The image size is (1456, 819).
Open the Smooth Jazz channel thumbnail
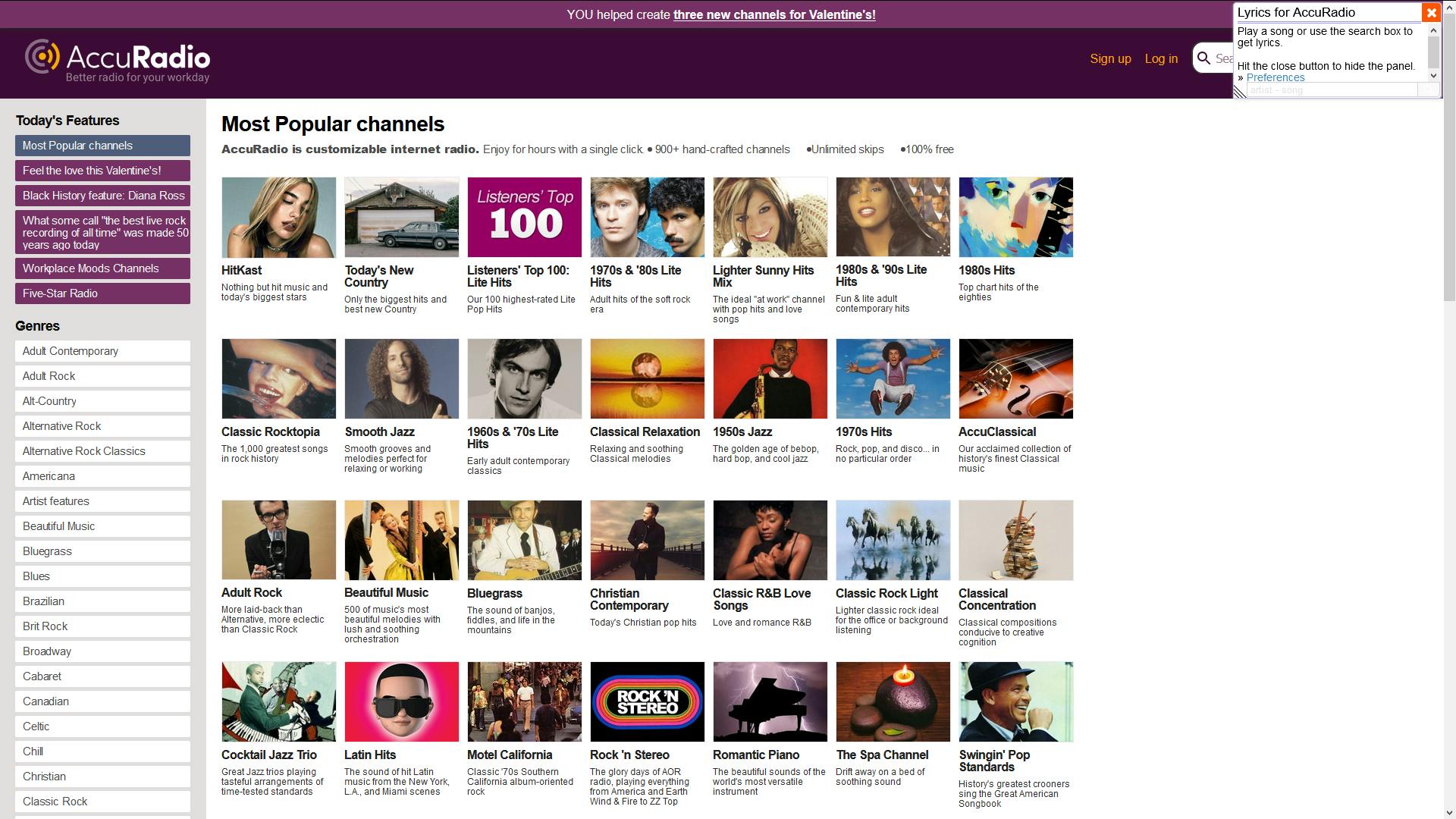click(x=401, y=378)
